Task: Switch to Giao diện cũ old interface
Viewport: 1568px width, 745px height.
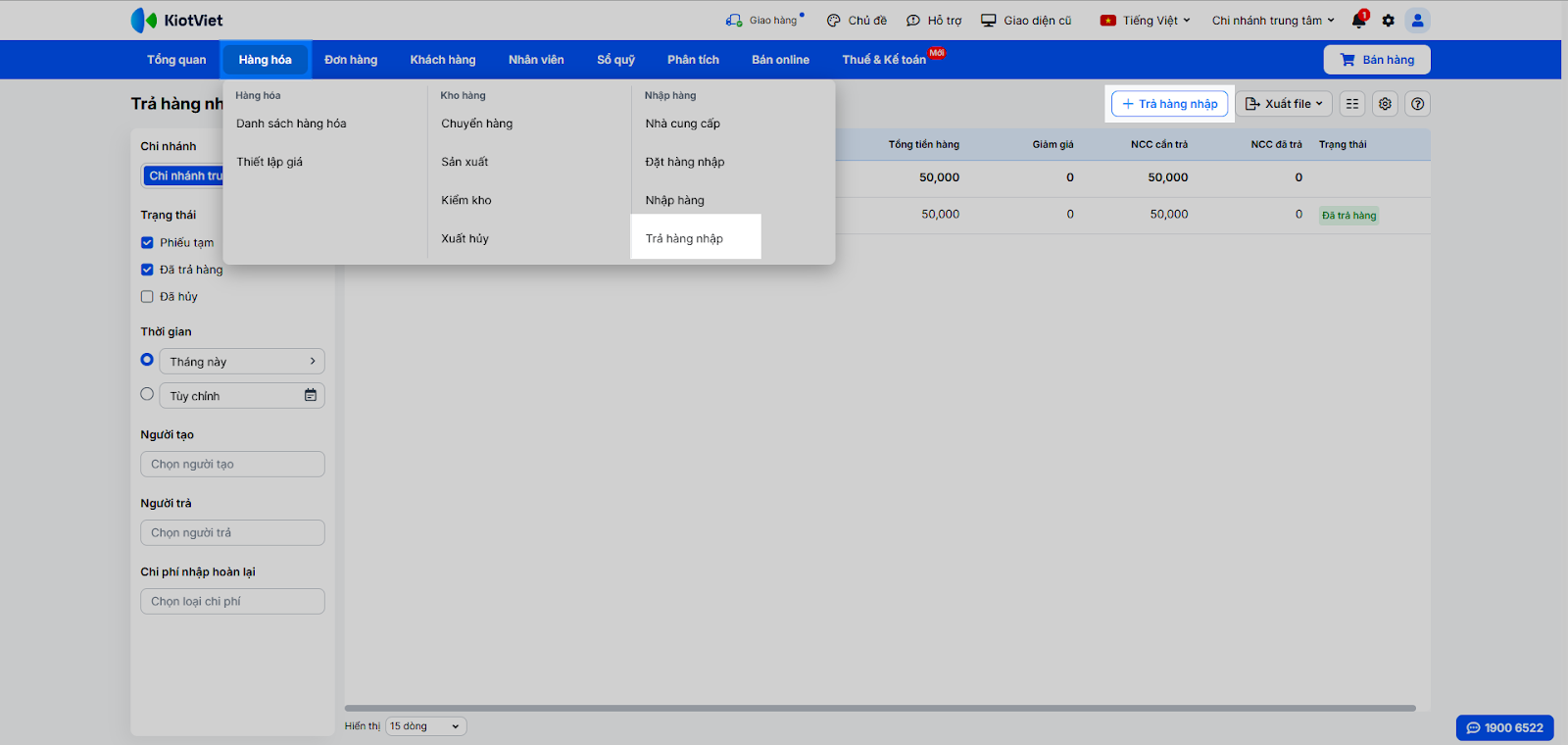Action: 1026,21
